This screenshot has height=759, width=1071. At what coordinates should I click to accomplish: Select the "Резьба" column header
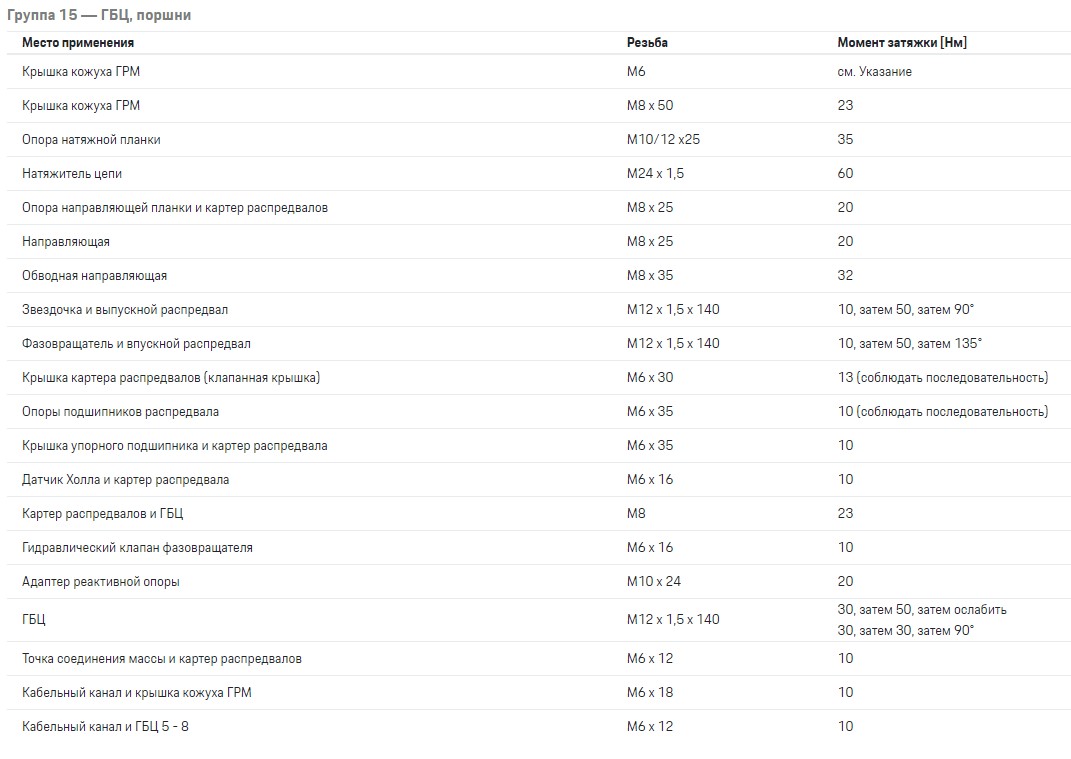coord(647,43)
